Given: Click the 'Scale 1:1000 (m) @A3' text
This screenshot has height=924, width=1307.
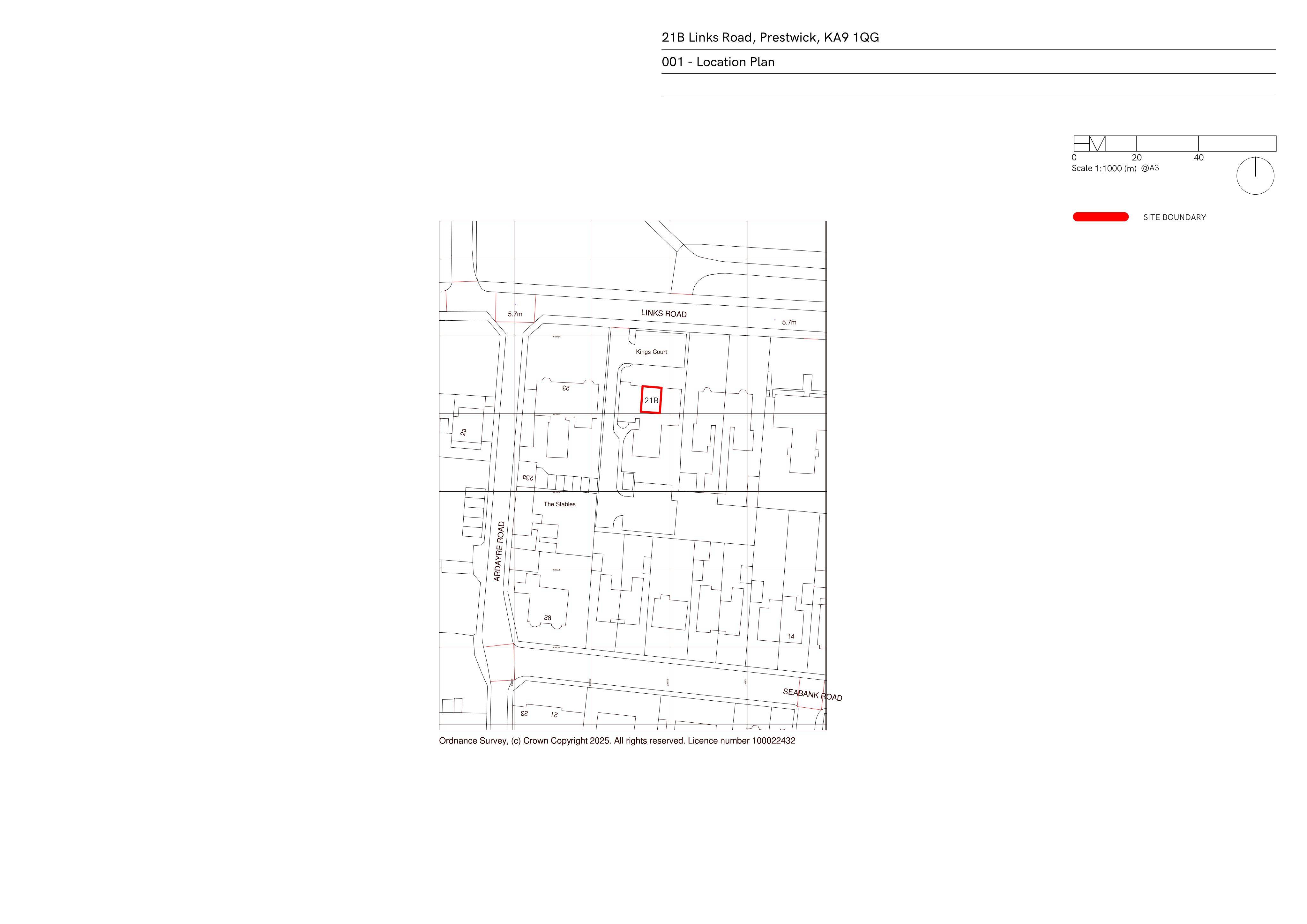Looking at the screenshot, I should click(x=1115, y=168).
